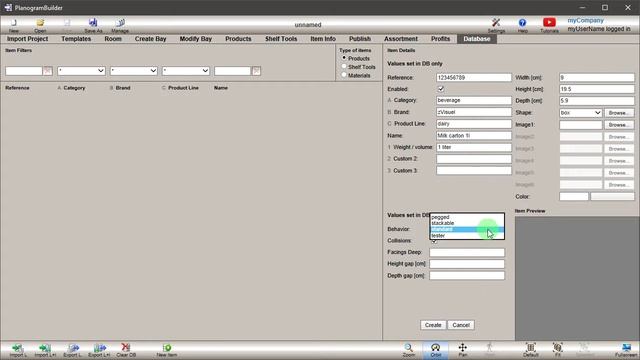Choose pegged in Behavior list
Viewport: 640px width, 360px height.
coord(467,217)
